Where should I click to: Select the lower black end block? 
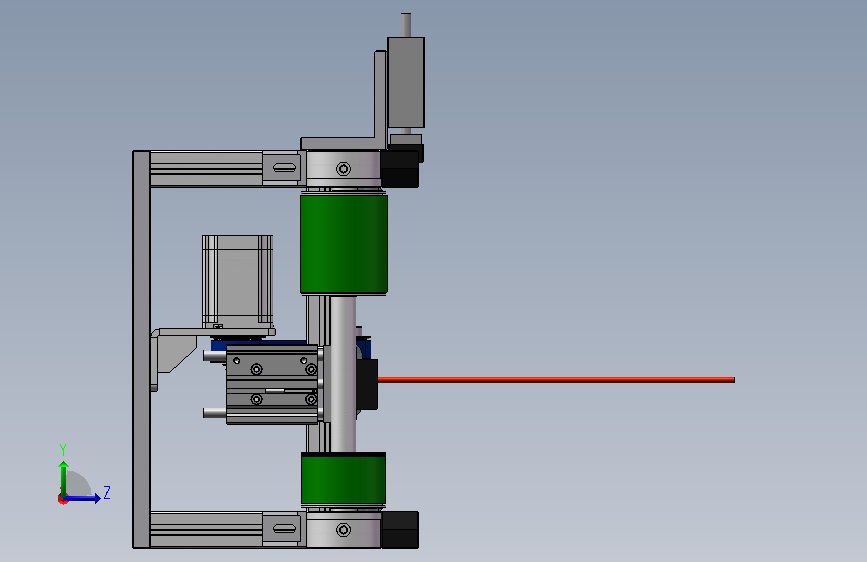click(x=400, y=530)
